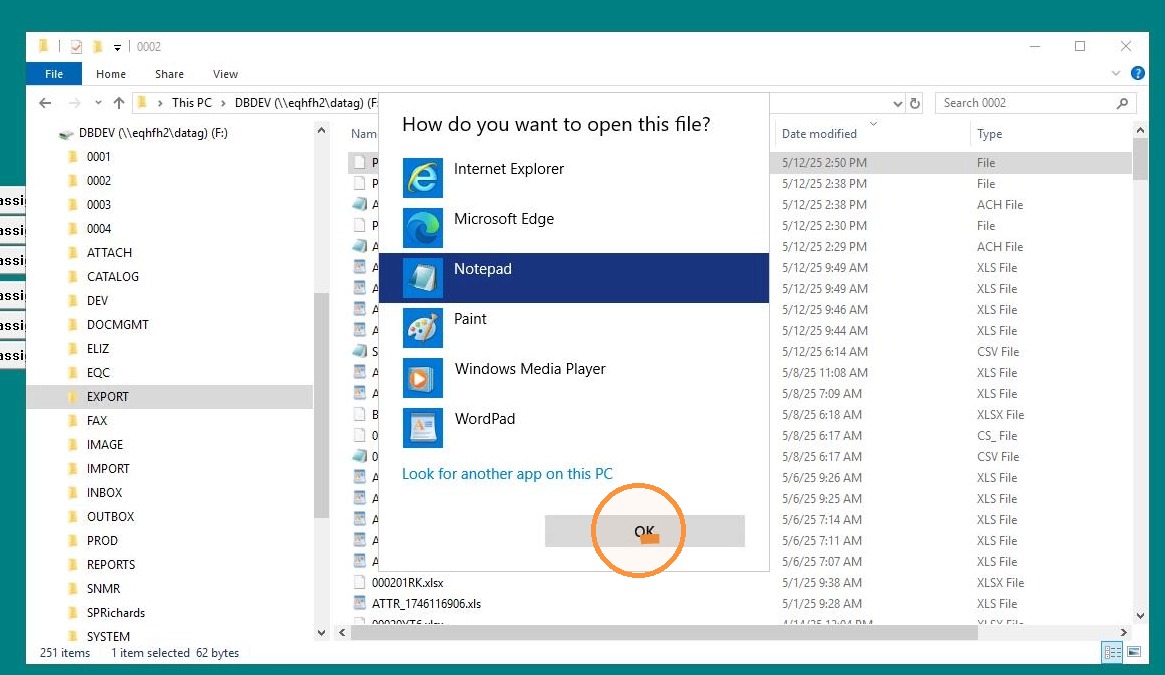Click This PC in the address path

pos(192,103)
